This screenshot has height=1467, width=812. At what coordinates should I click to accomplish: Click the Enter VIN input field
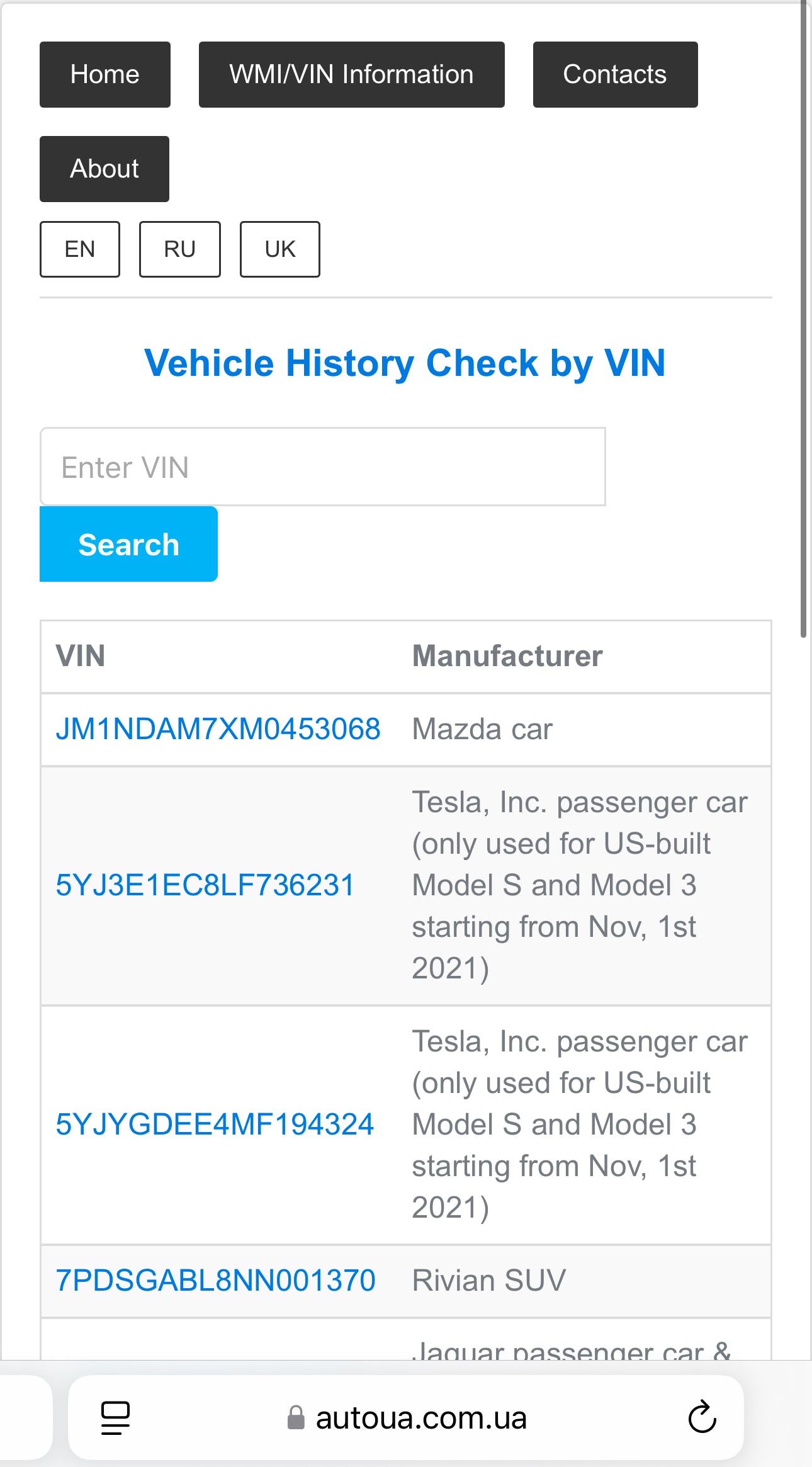[323, 467]
